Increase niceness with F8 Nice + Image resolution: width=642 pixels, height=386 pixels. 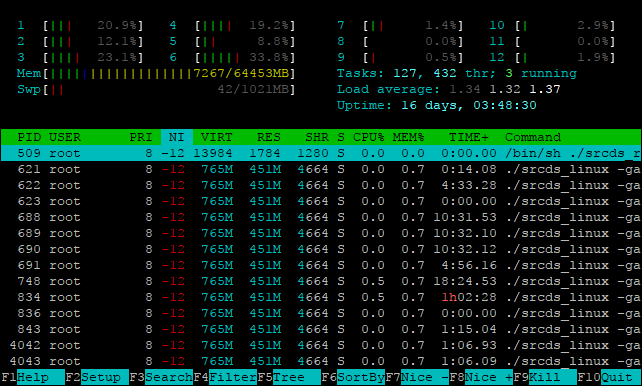(x=481, y=377)
